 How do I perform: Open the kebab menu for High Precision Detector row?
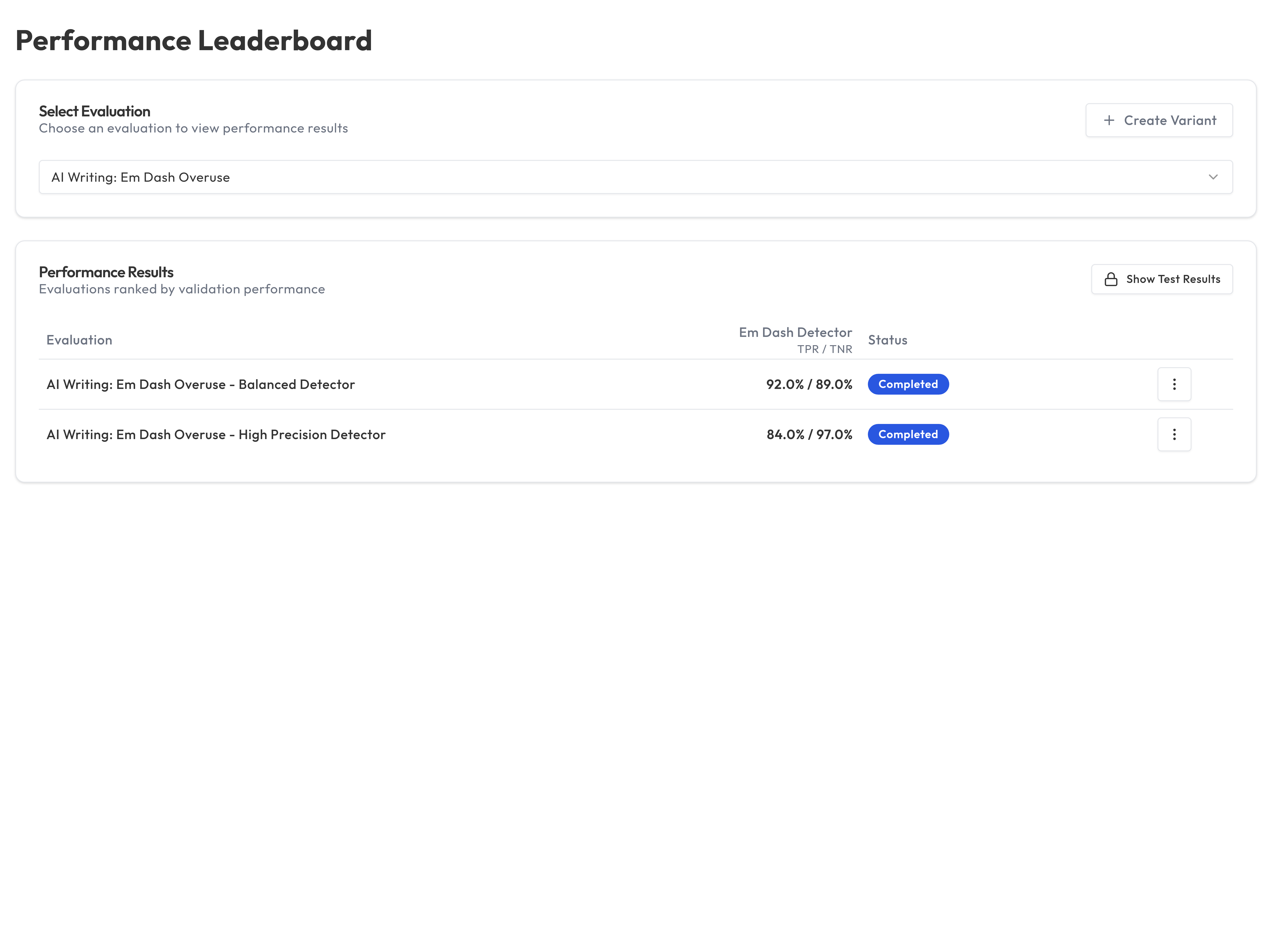click(1174, 434)
